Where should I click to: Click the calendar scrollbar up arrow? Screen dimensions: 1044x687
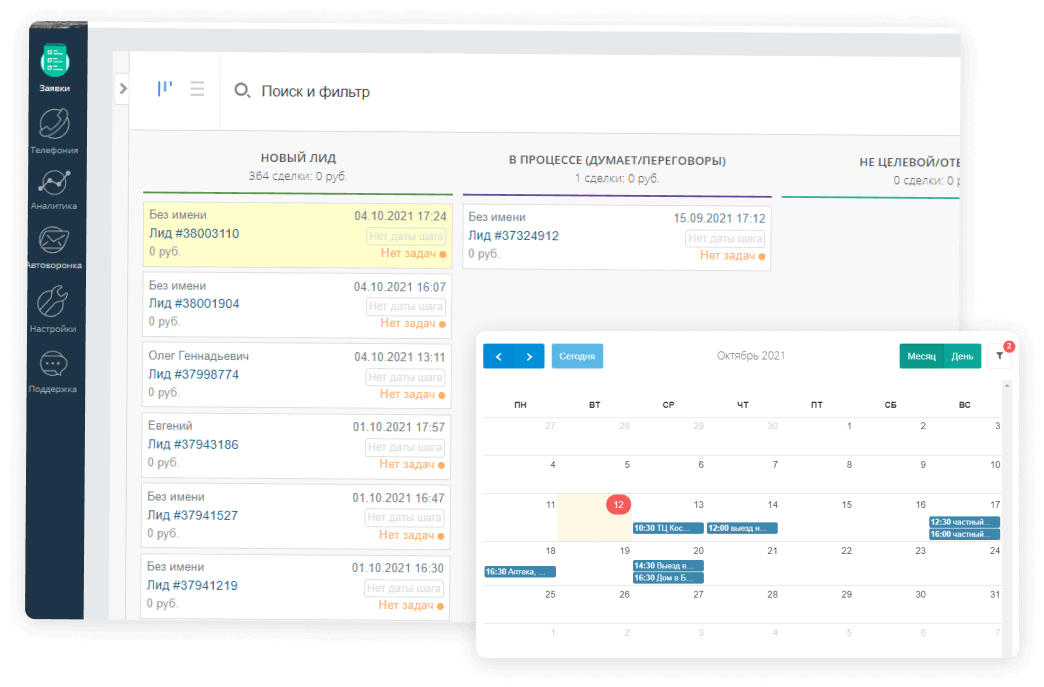point(1007,385)
